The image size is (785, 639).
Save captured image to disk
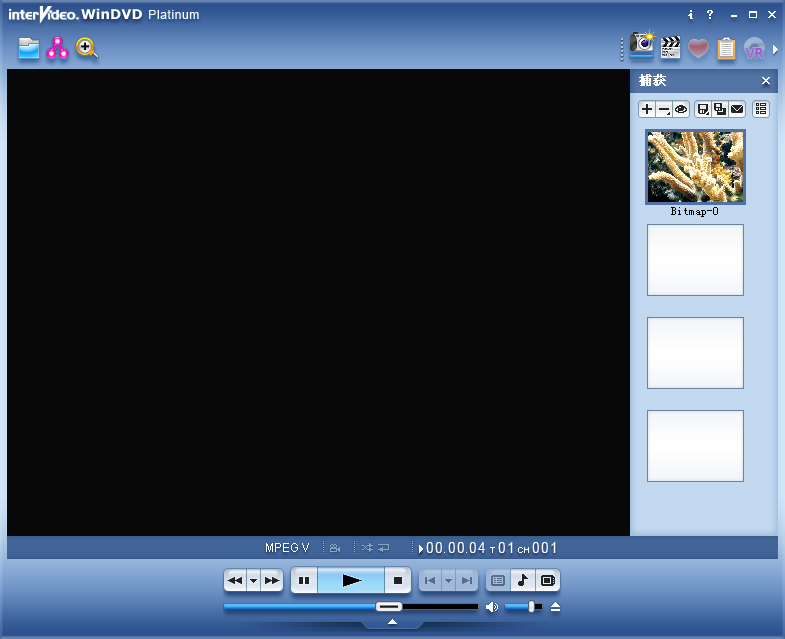[703, 109]
